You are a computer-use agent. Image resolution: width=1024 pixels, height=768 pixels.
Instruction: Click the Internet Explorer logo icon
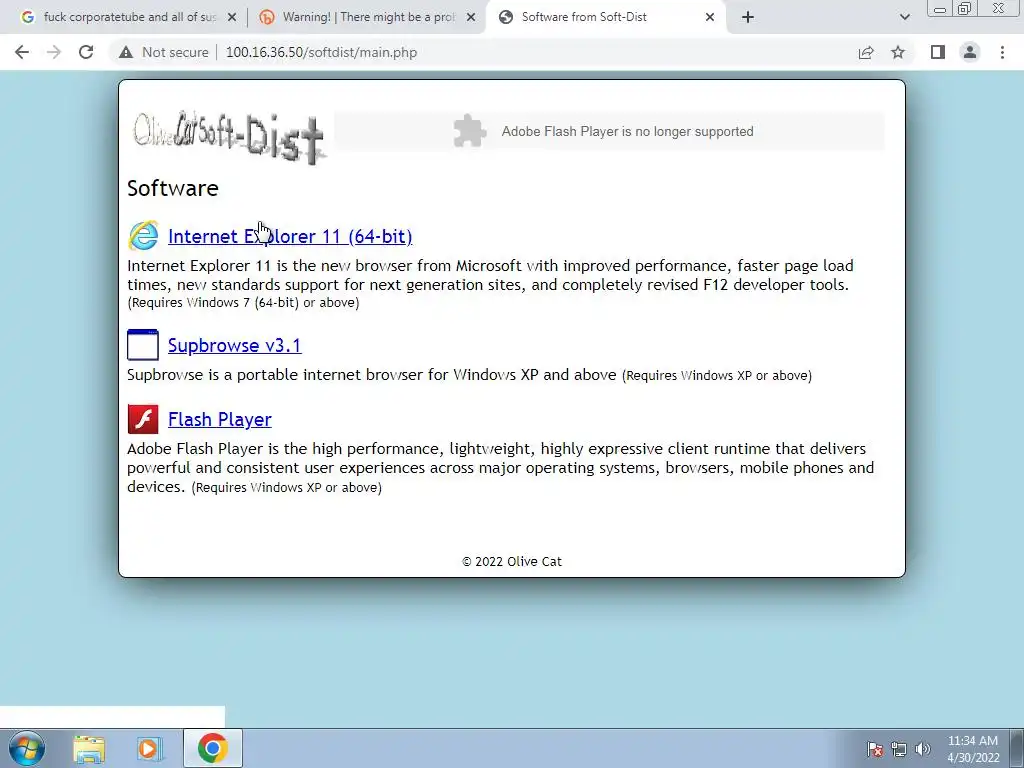click(143, 236)
